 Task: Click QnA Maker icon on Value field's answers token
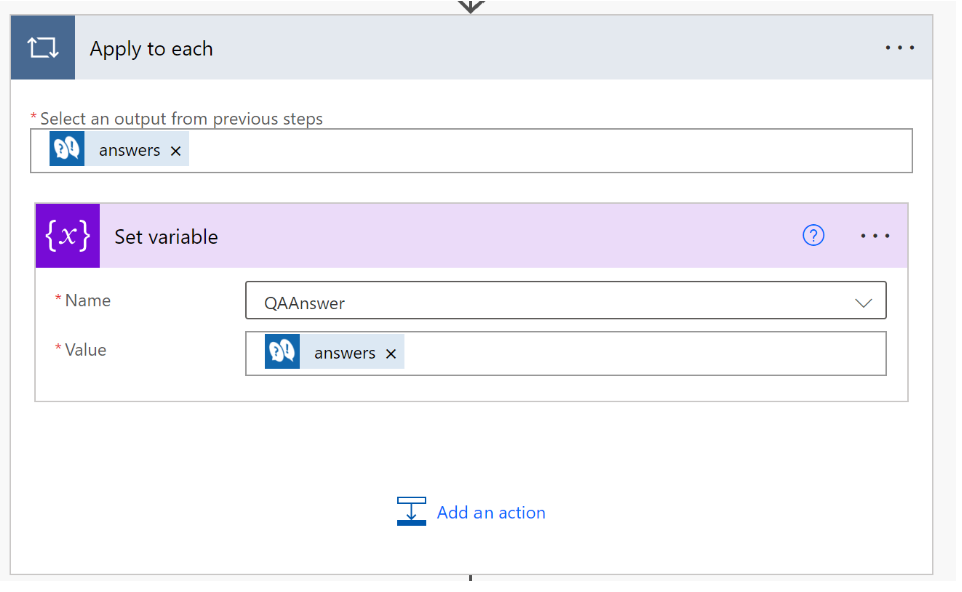(282, 353)
